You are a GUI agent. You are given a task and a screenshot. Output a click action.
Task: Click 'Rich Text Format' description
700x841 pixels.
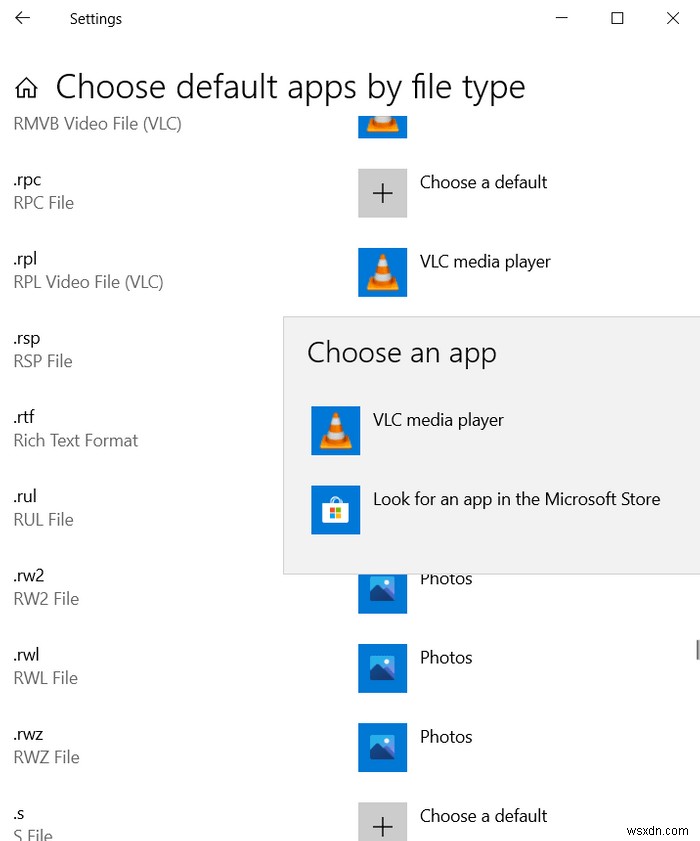click(76, 440)
